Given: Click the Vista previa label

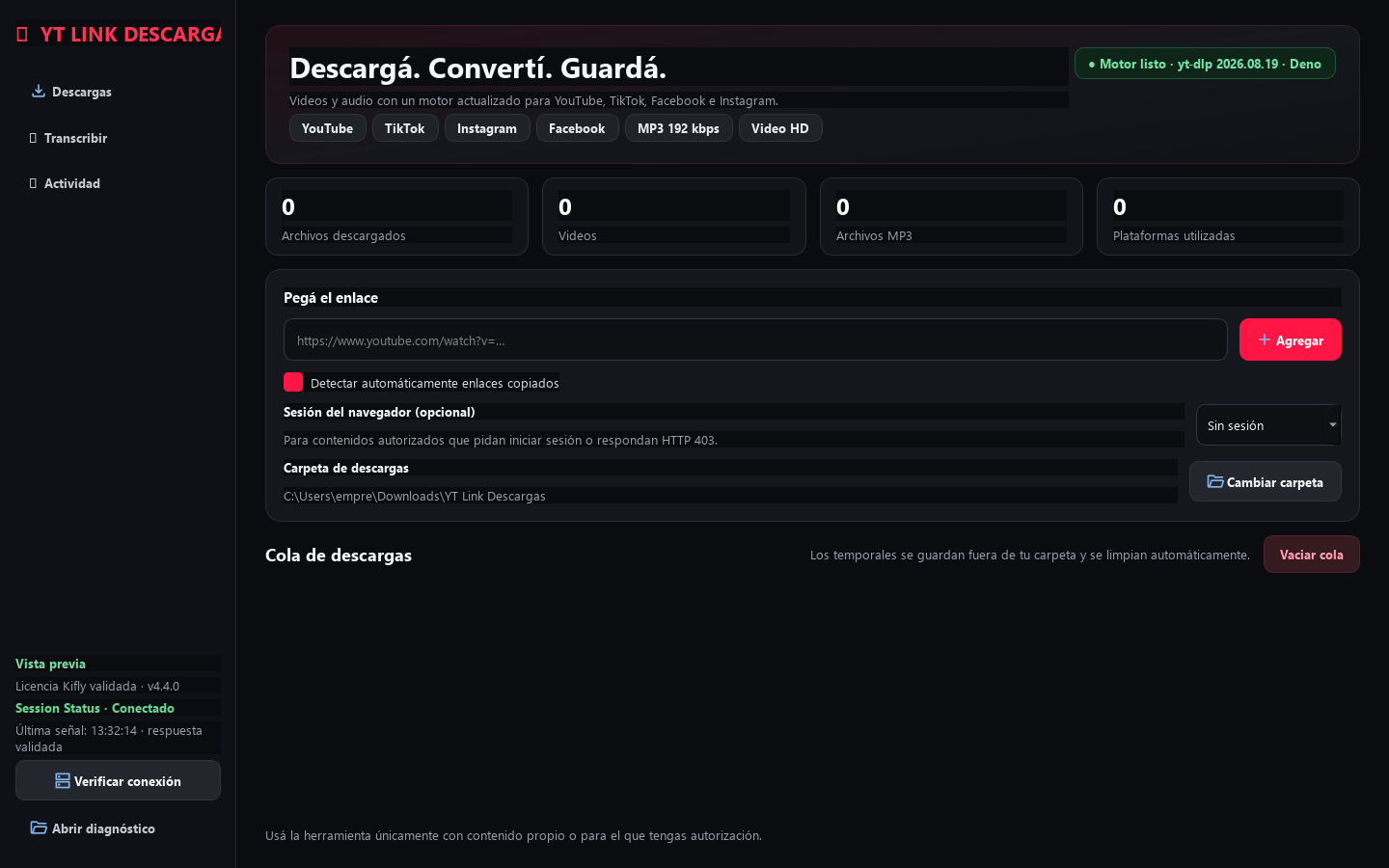Looking at the screenshot, I should pos(50,664).
